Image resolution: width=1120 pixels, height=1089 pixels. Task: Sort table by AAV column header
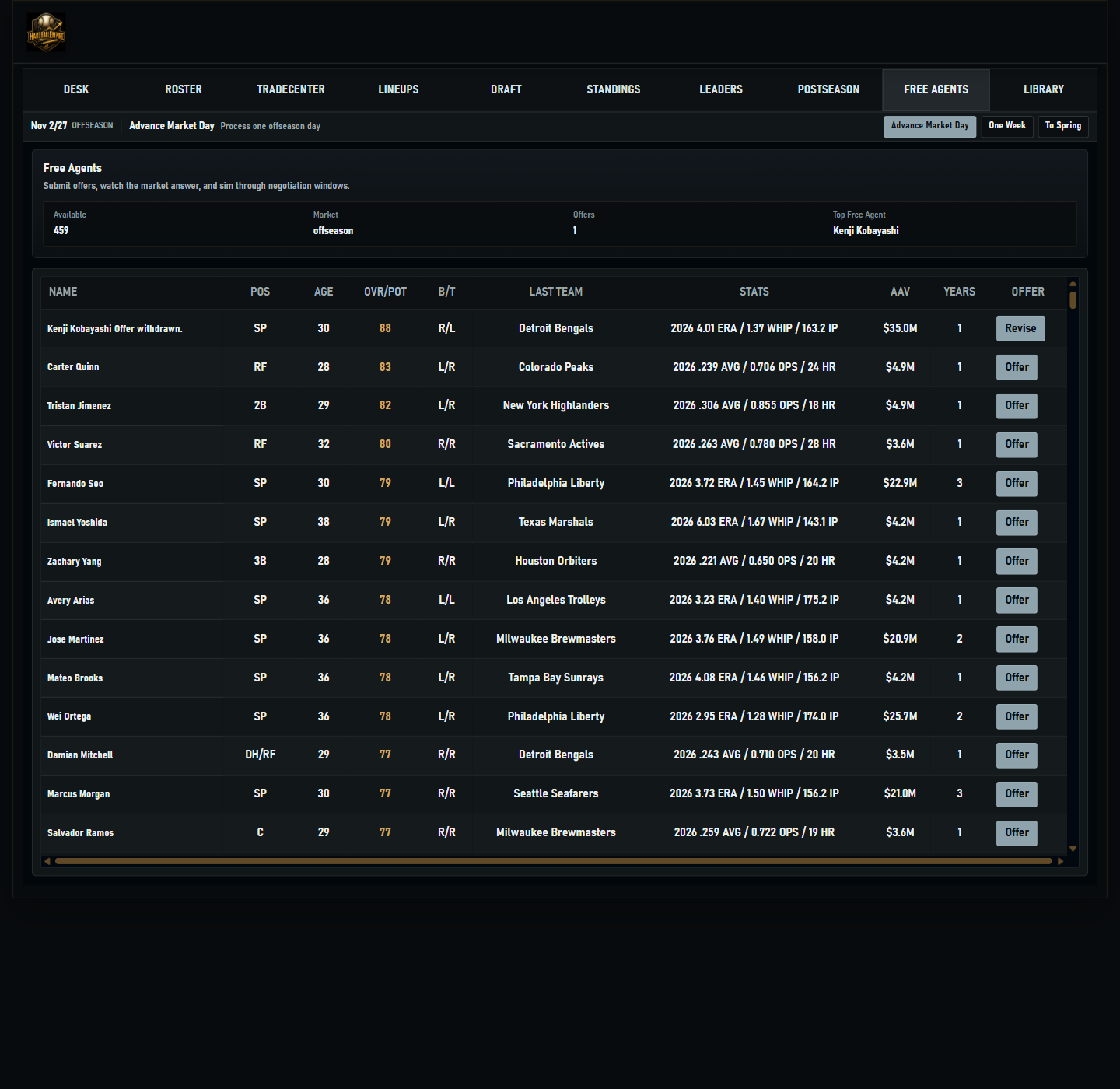pos(900,292)
